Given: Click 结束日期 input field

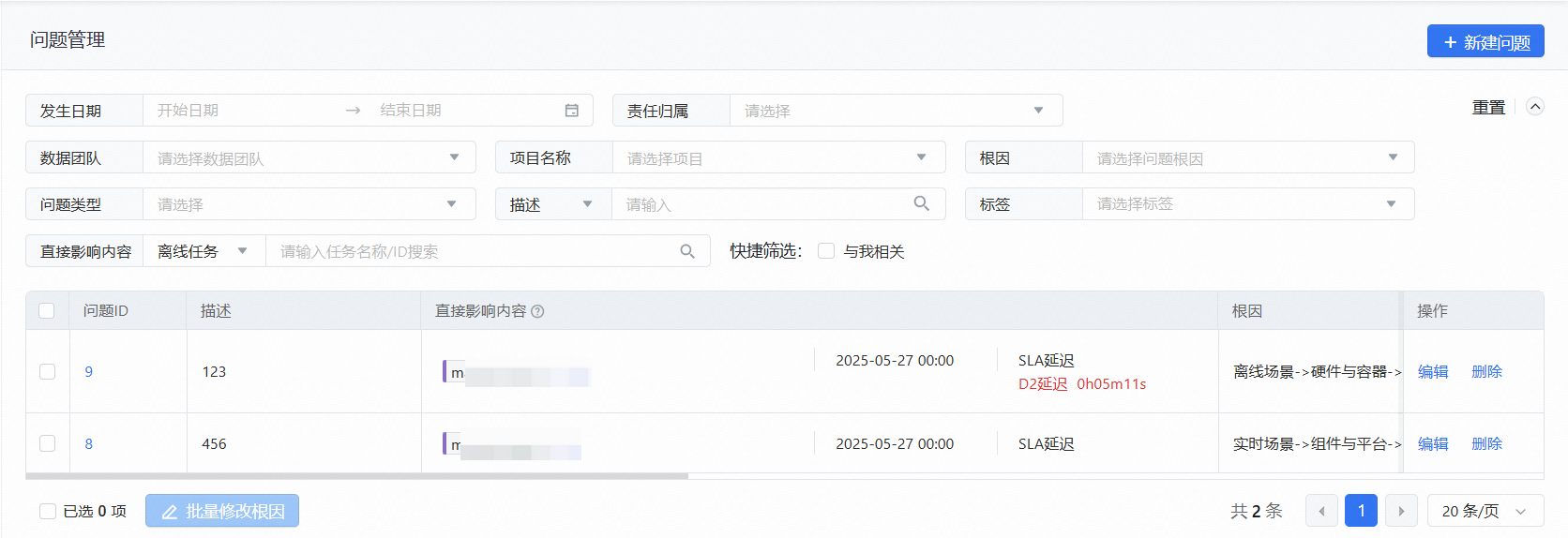Looking at the screenshot, I should point(464,111).
